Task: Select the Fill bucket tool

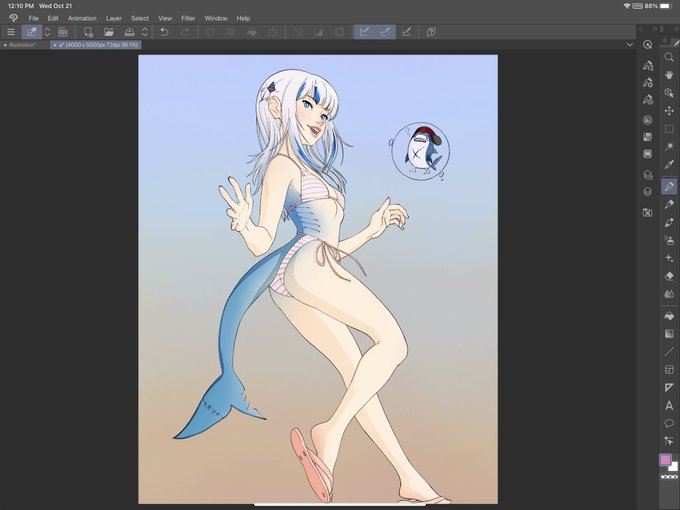Action: pos(669,316)
